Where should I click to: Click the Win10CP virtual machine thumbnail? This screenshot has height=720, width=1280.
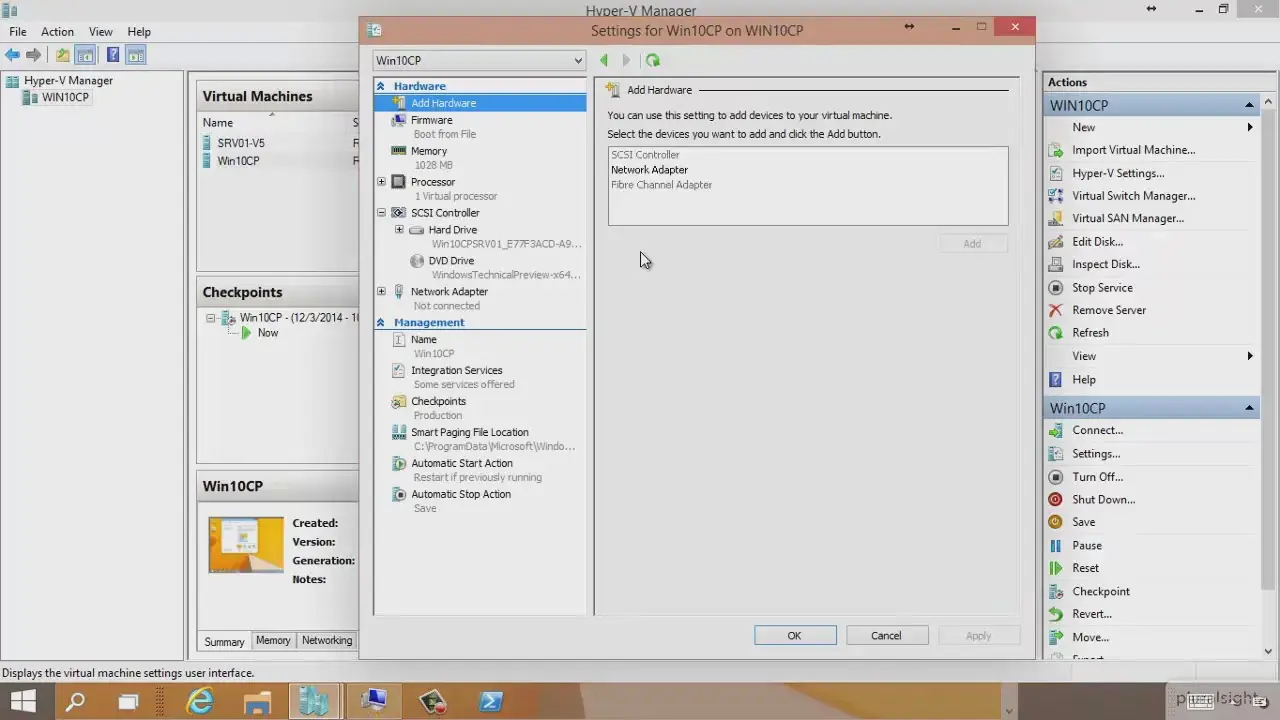pyautogui.click(x=246, y=545)
